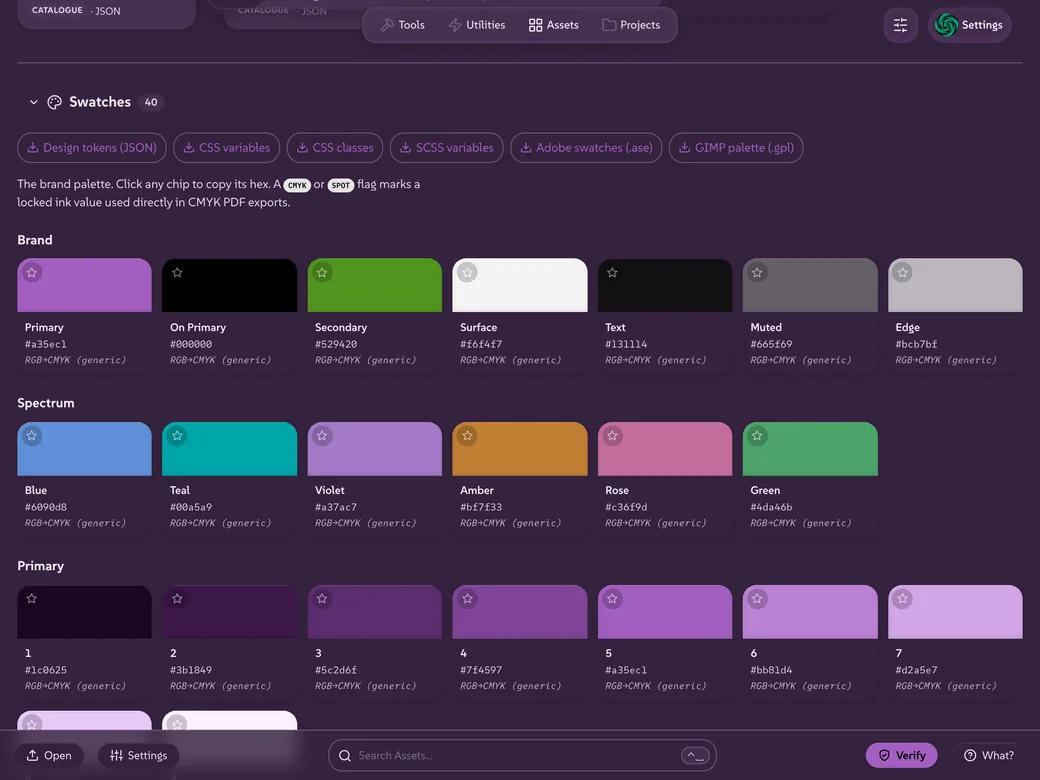Image resolution: width=1040 pixels, height=780 pixels.
Task: Star Primary shade 3 swatch
Action: (322, 599)
